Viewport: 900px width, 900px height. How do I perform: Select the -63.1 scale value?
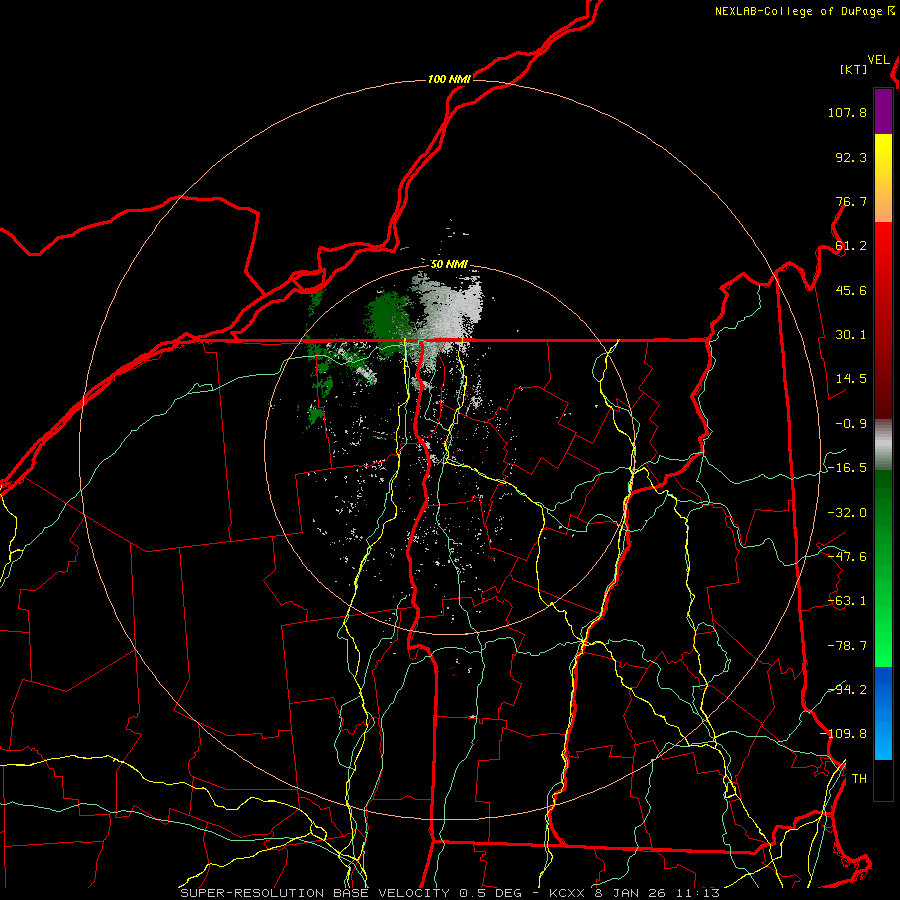pos(847,601)
